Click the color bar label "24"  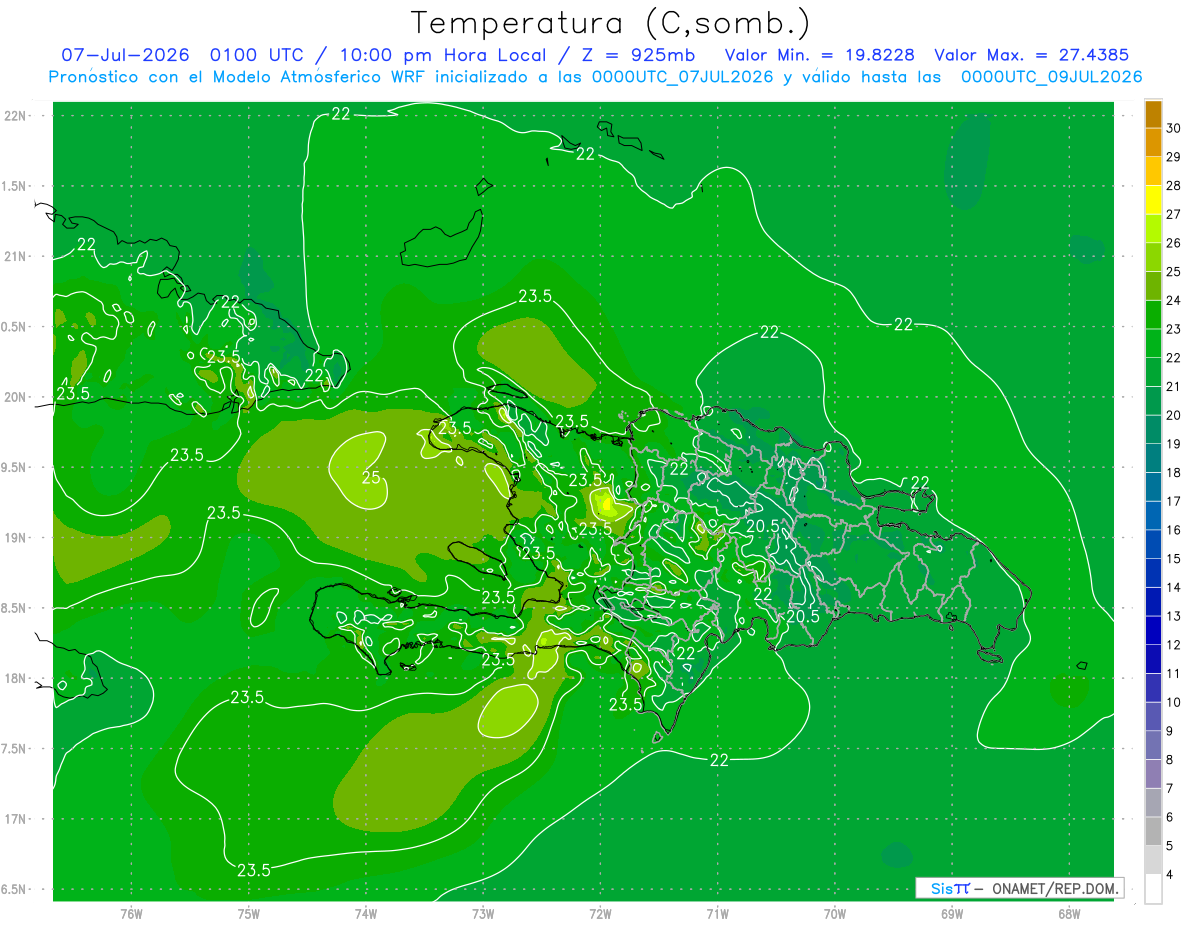click(x=1174, y=300)
